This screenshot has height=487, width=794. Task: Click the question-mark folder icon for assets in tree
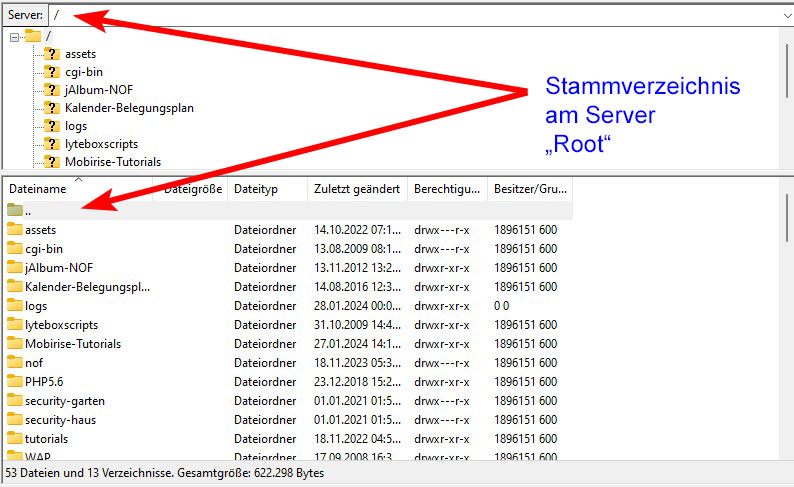point(52,54)
